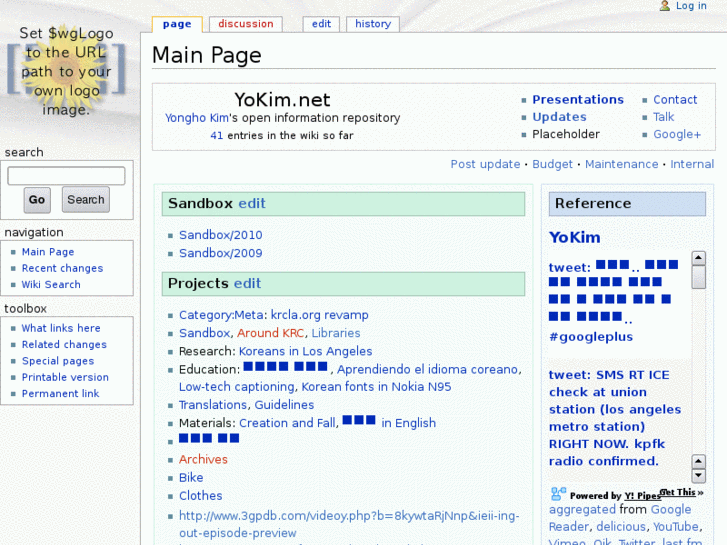Open Sandbox/2009 page

coord(221,253)
